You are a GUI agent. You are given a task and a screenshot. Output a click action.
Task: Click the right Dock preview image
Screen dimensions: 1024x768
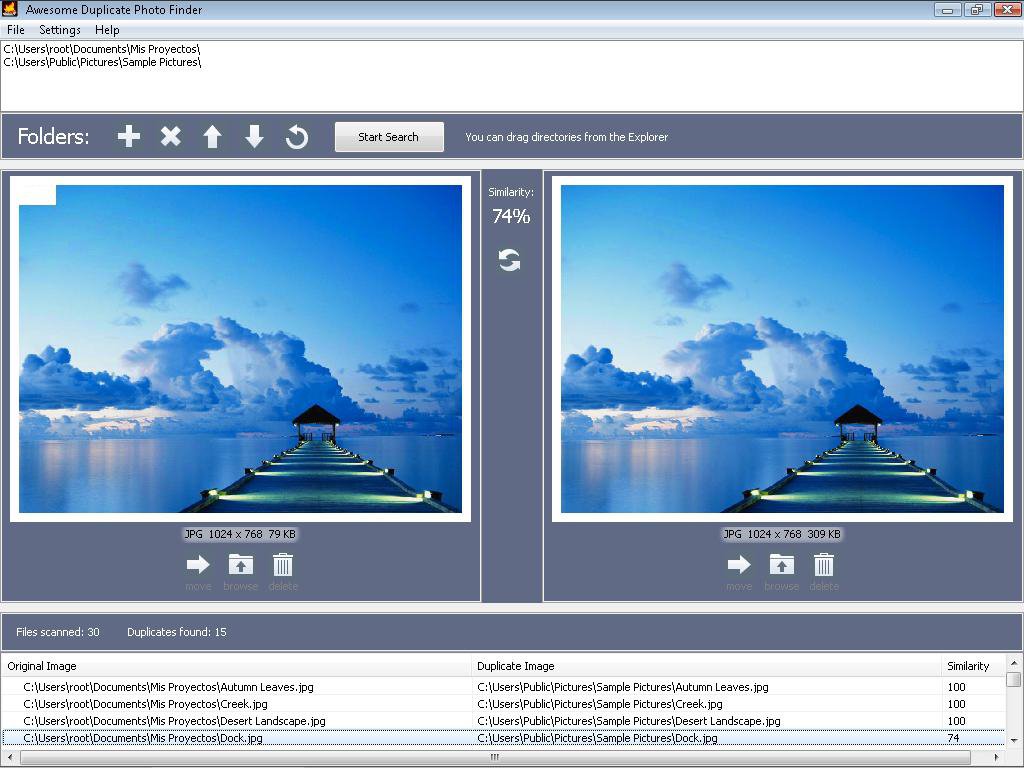pos(782,349)
